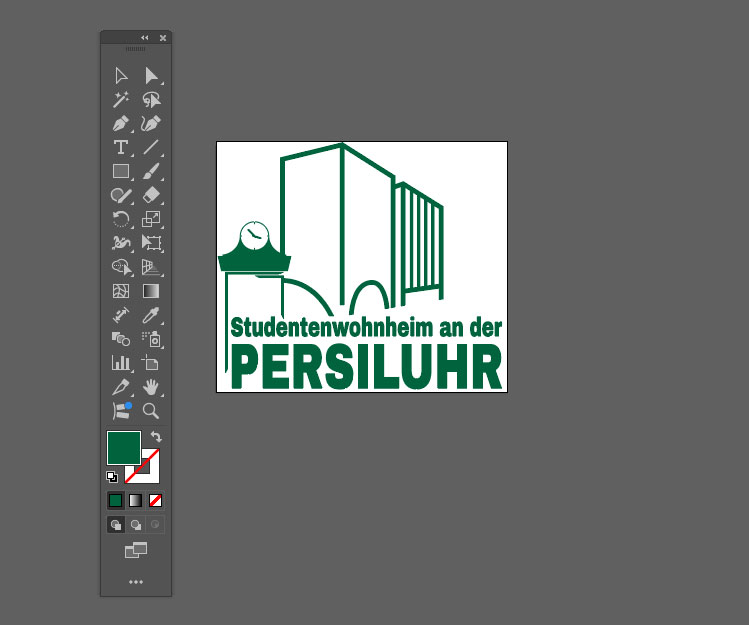Apply gradient paint mode button
Viewport: 749px width, 625px height.
pyautogui.click(x=135, y=500)
